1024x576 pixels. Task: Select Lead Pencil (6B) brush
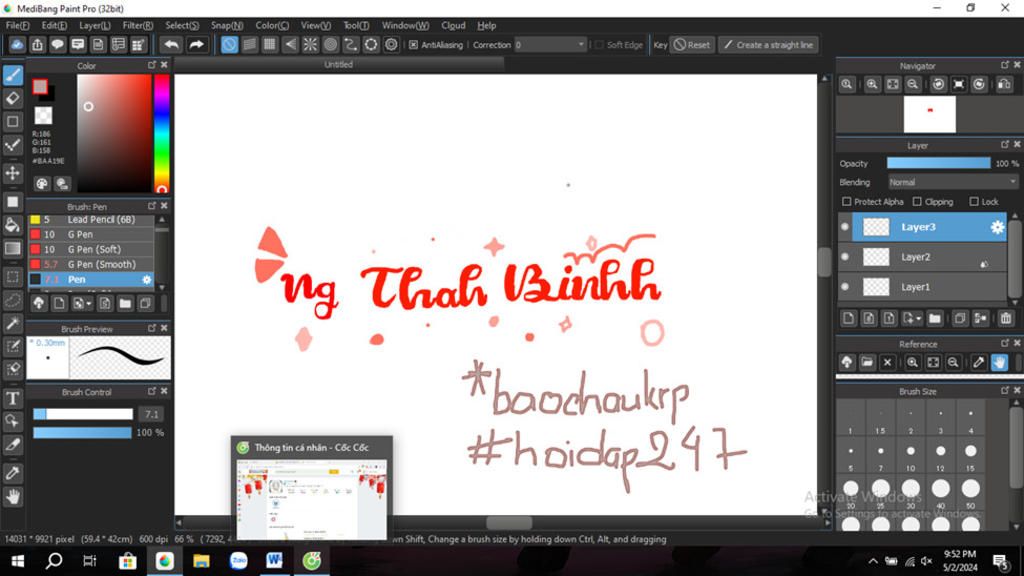[91, 219]
